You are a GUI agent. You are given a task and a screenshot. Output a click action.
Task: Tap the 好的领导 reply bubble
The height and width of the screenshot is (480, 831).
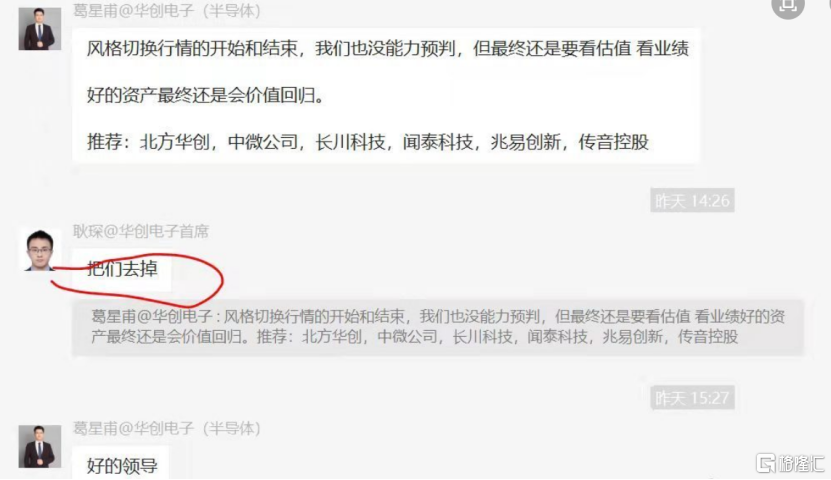point(121,463)
